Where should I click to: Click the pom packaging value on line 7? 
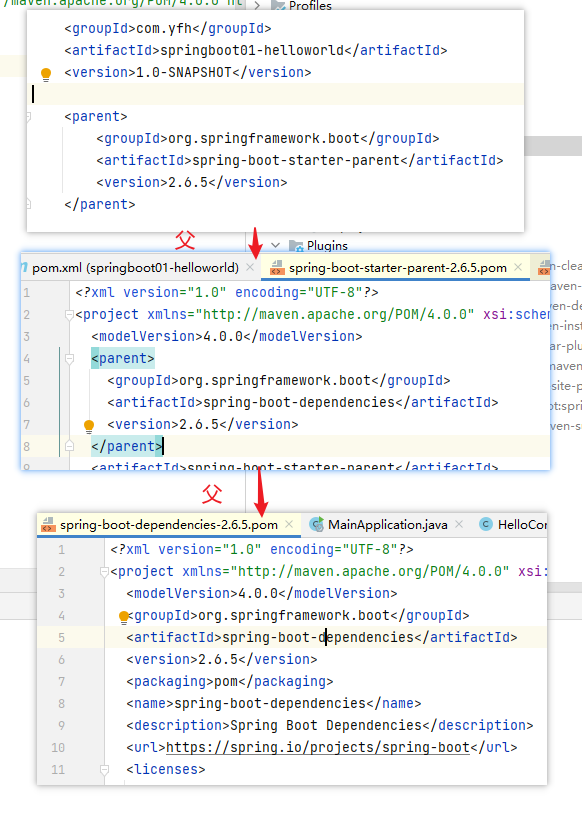tap(226, 681)
